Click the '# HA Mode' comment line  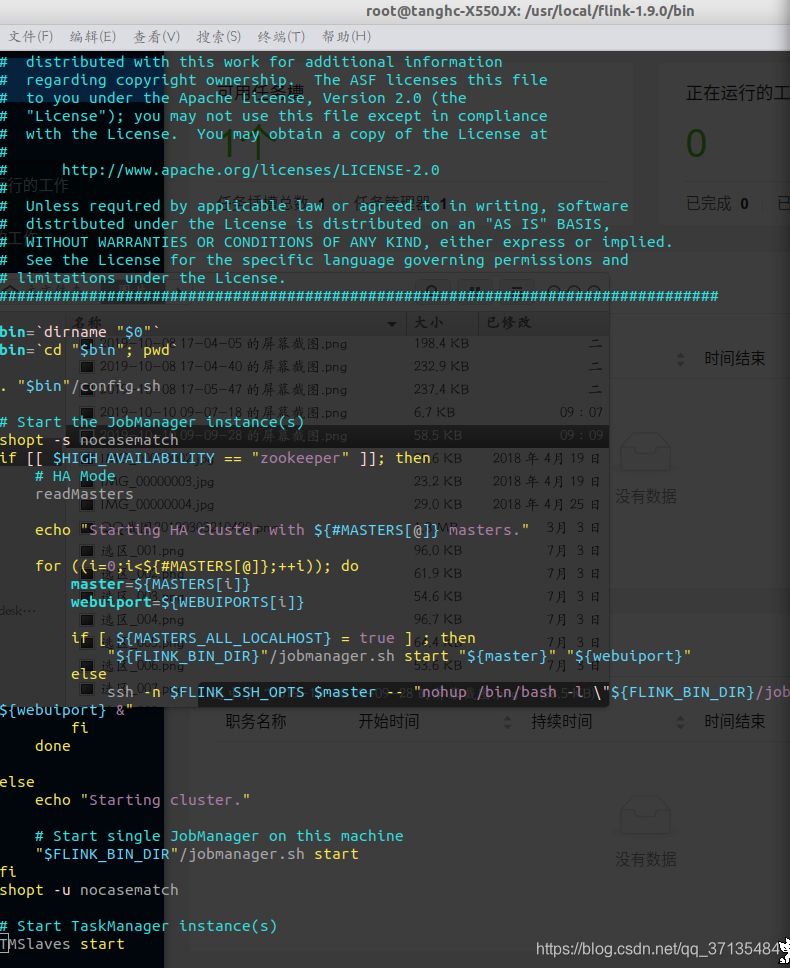tap(75, 477)
